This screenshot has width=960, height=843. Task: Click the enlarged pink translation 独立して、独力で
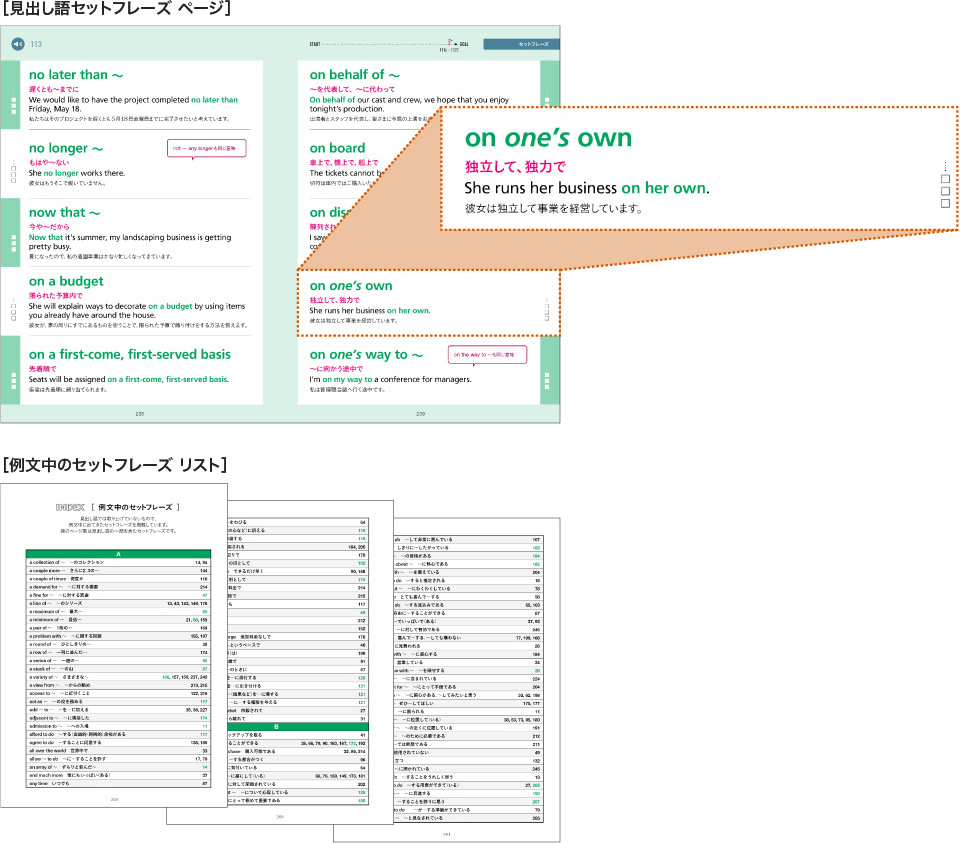[x=516, y=167]
